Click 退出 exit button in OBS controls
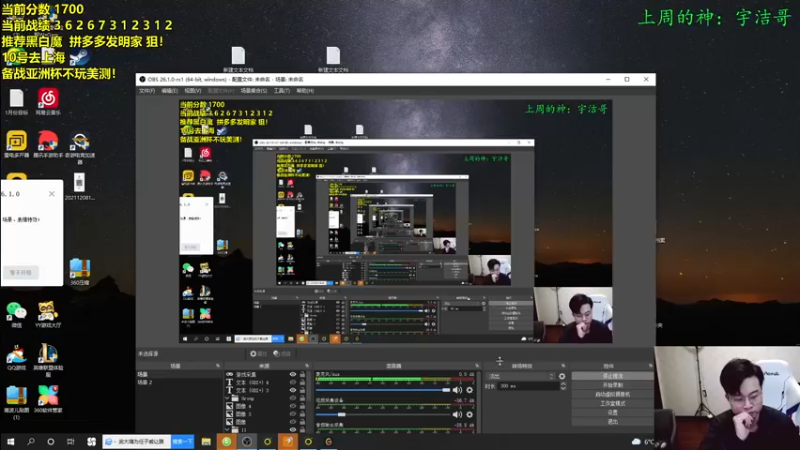 click(612, 421)
